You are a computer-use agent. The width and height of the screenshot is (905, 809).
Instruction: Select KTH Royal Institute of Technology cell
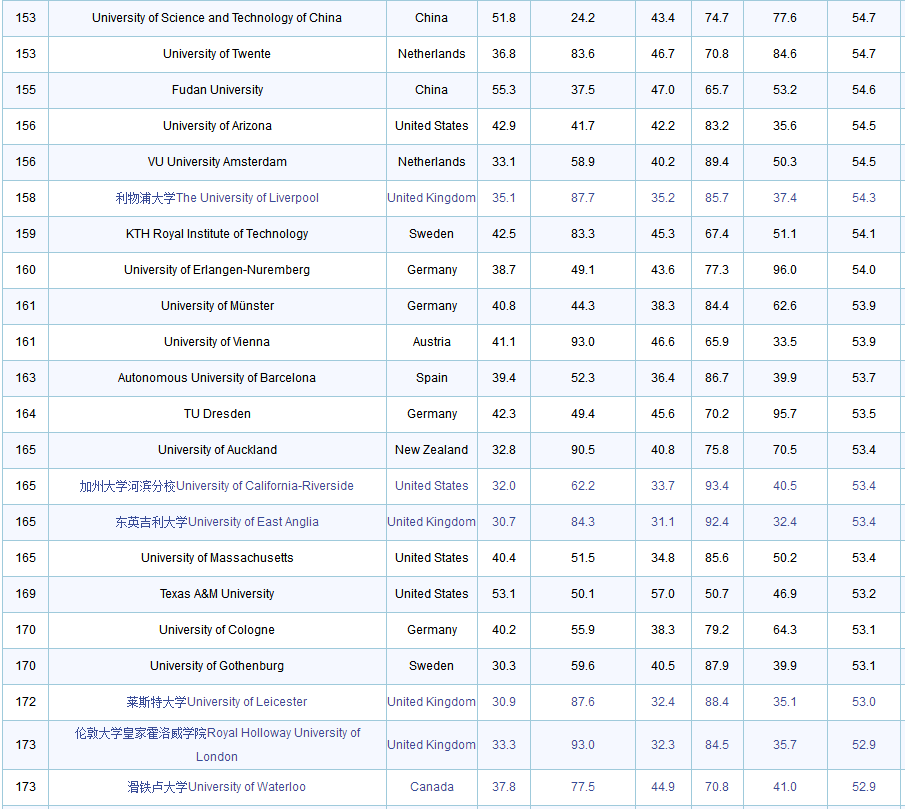217,234
